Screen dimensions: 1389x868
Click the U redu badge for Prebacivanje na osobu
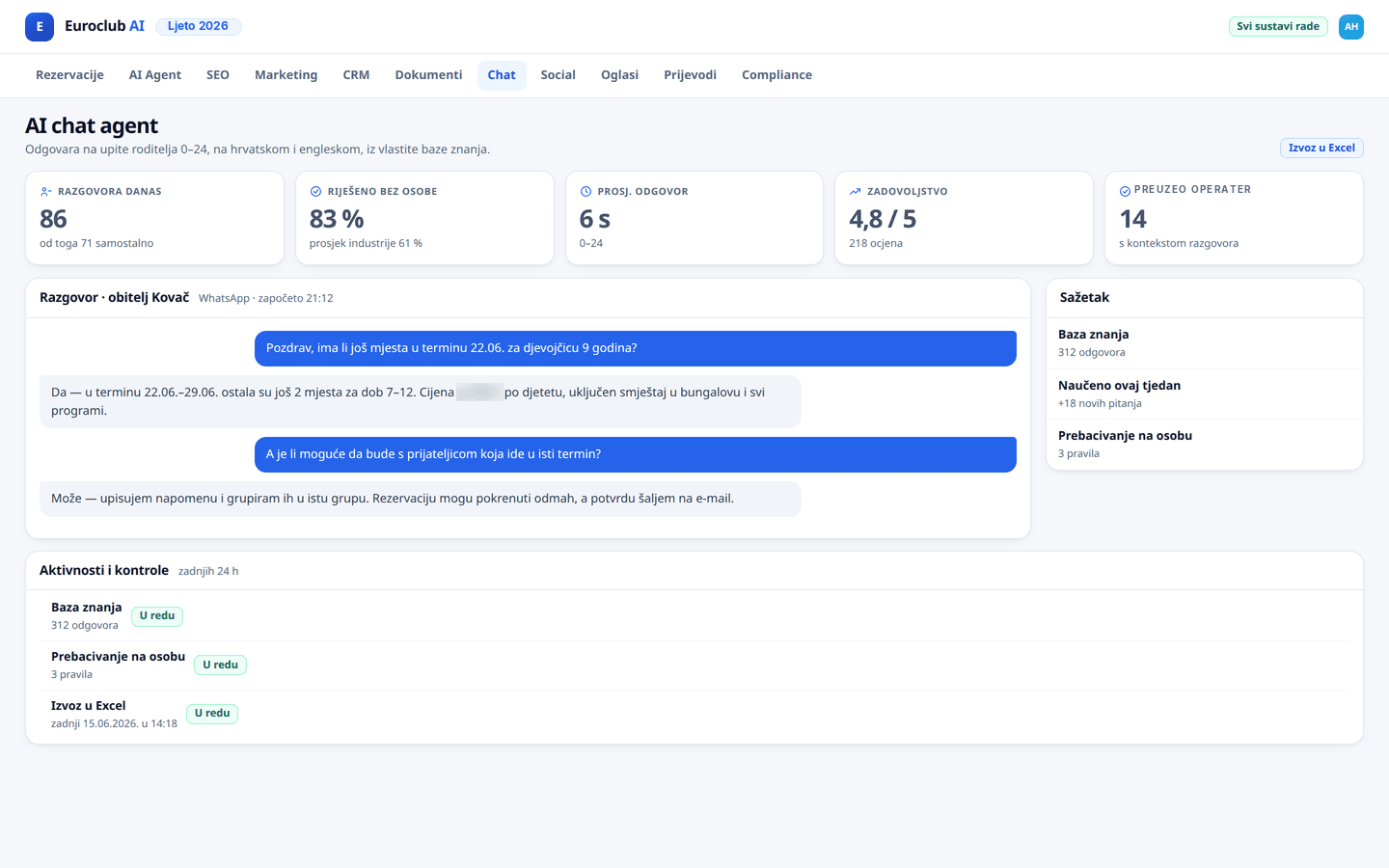click(220, 665)
